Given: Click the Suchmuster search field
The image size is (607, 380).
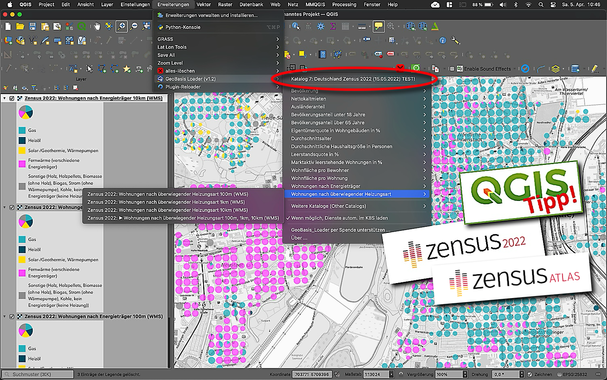Looking at the screenshot, I should (x=38, y=374).
